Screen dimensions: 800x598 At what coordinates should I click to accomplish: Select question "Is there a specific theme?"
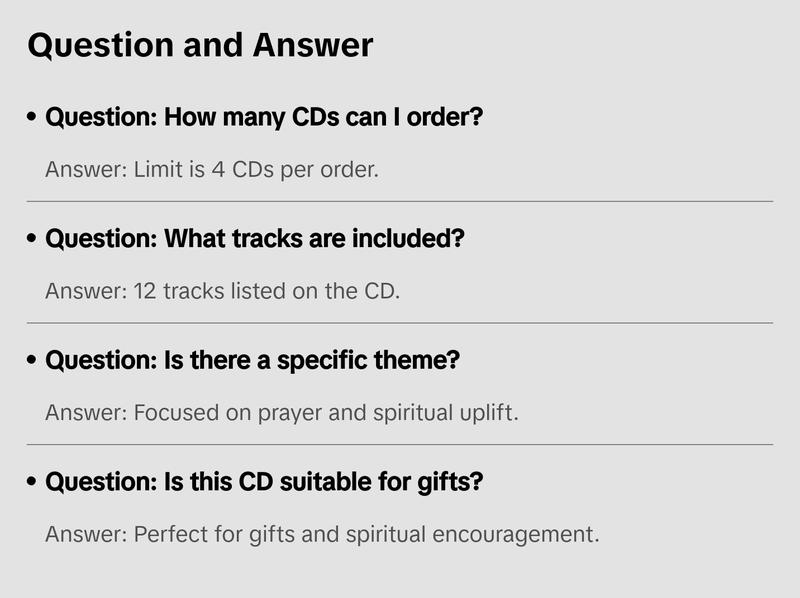(x=252, y=361)
